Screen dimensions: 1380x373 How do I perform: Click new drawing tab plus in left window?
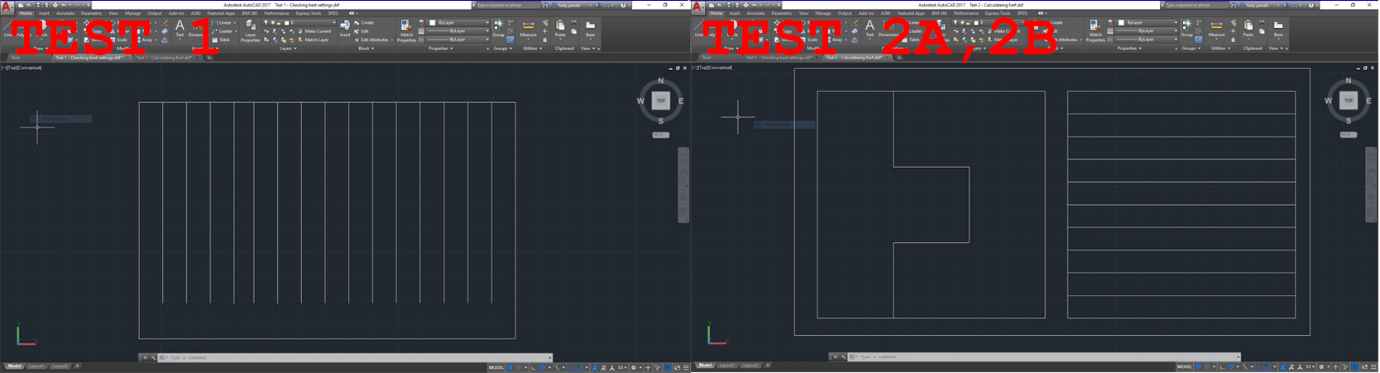tap(209, 58)
